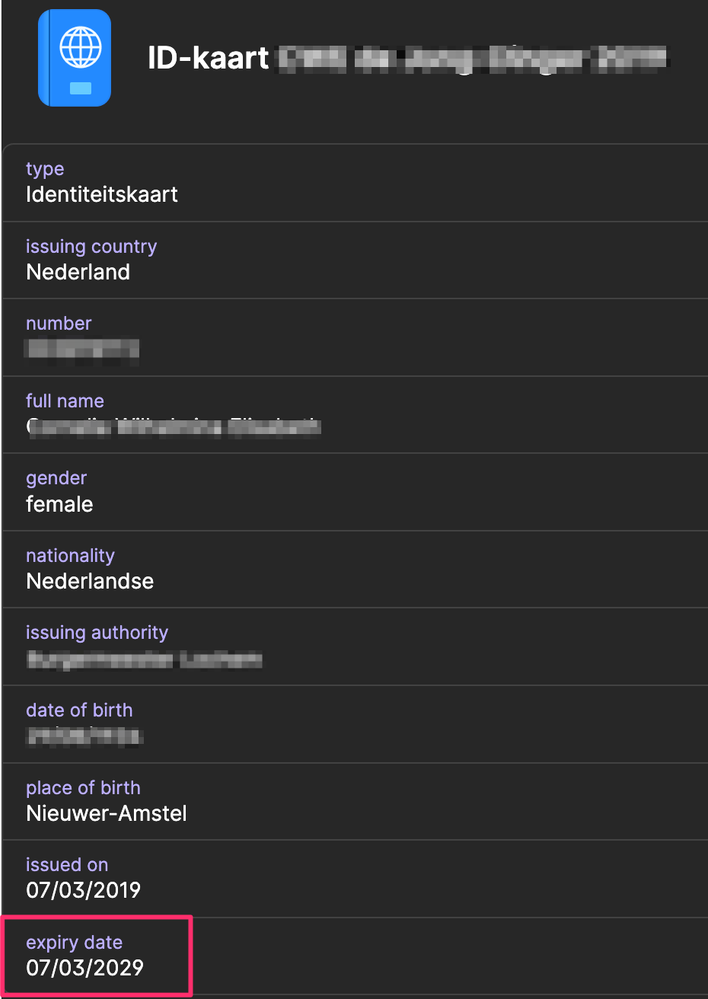708x999 pixels.
Task: Click place of birth Nieuwer-Amstel
Action: [x=106, y=814]
